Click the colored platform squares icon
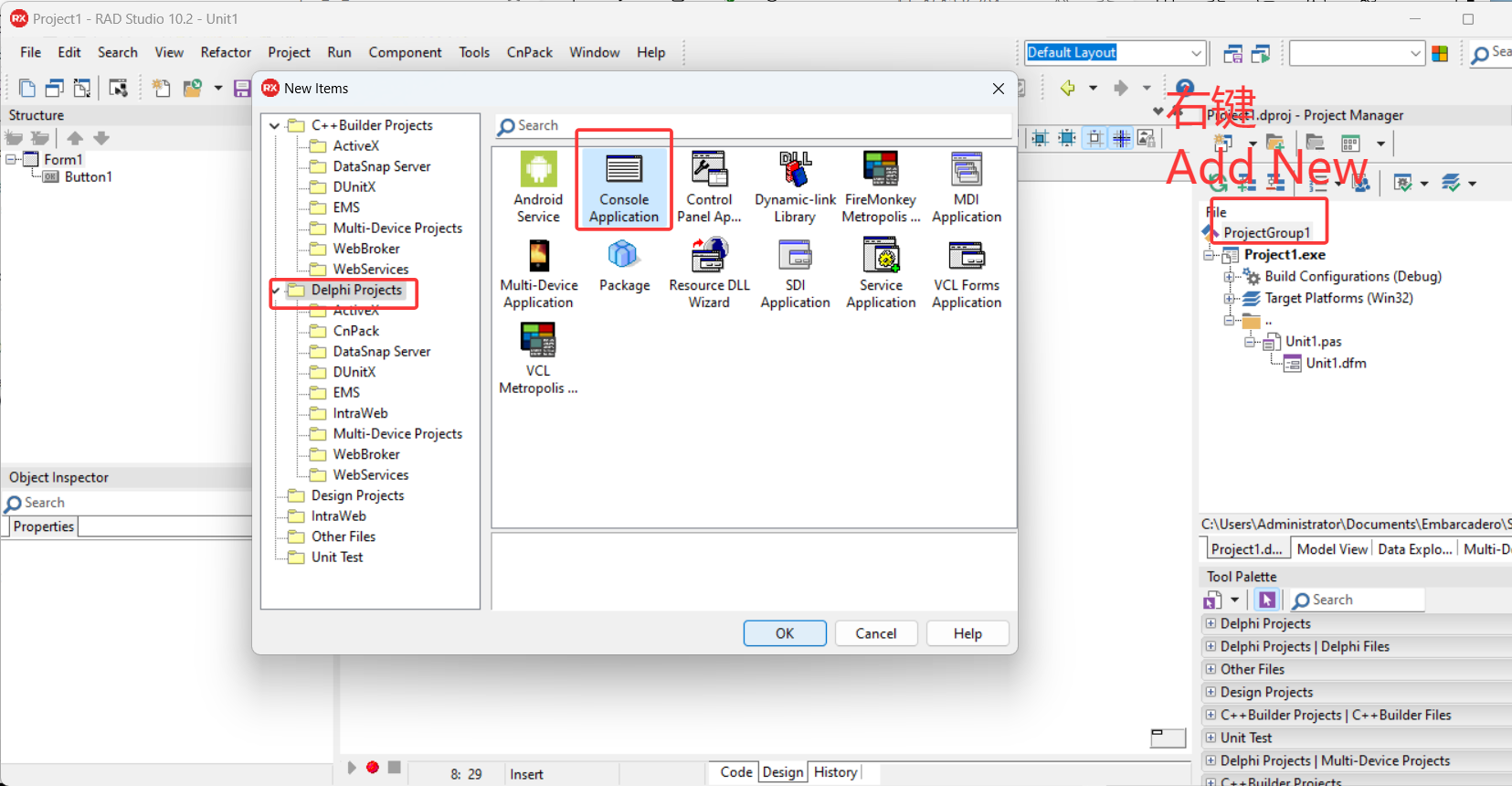 tap(1440, 54)
